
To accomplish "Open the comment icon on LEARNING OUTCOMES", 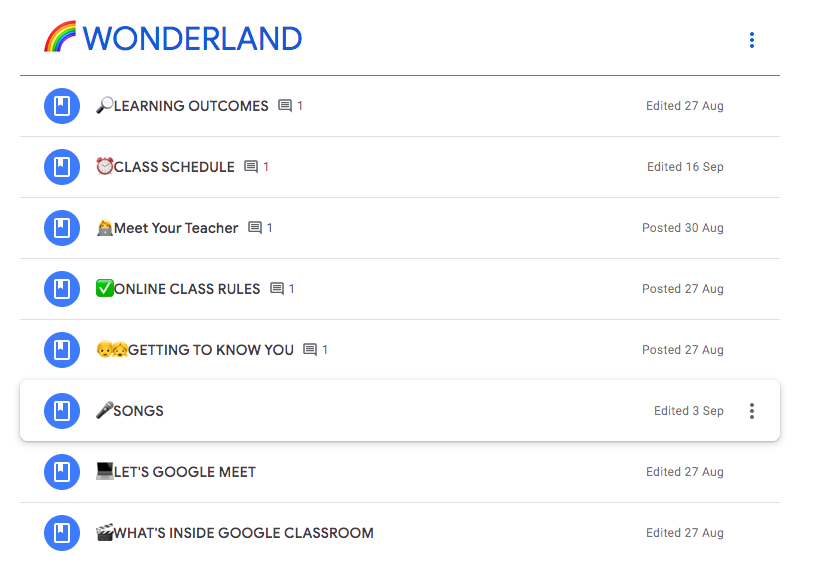I will coord(285,106).
